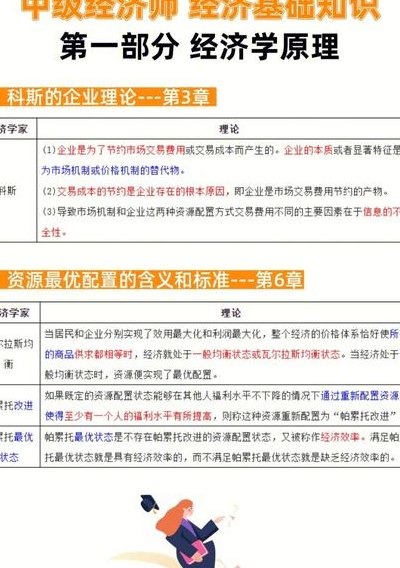Click the orange title 中级经济师 经济基础知识

pos(200,9)
